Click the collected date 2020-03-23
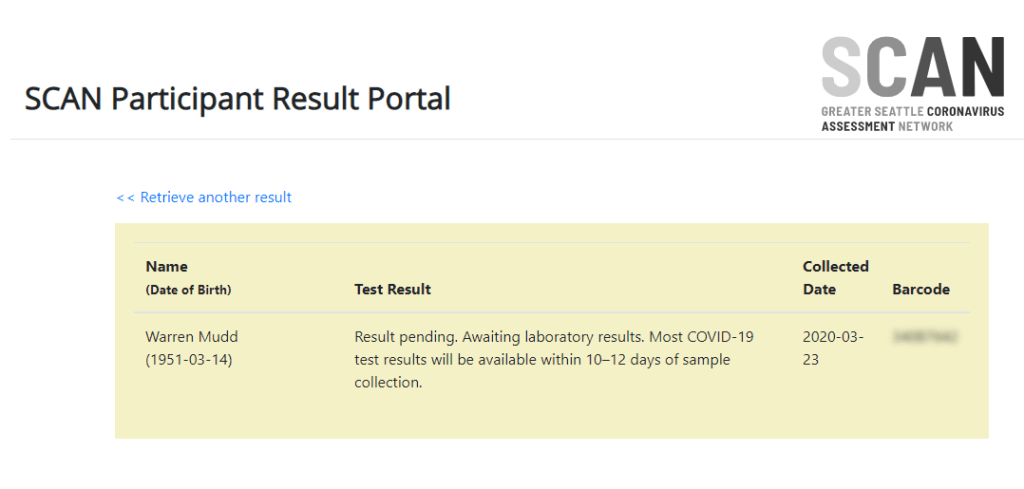This screenshot has height=489, width=1024. tap(834, 348)
